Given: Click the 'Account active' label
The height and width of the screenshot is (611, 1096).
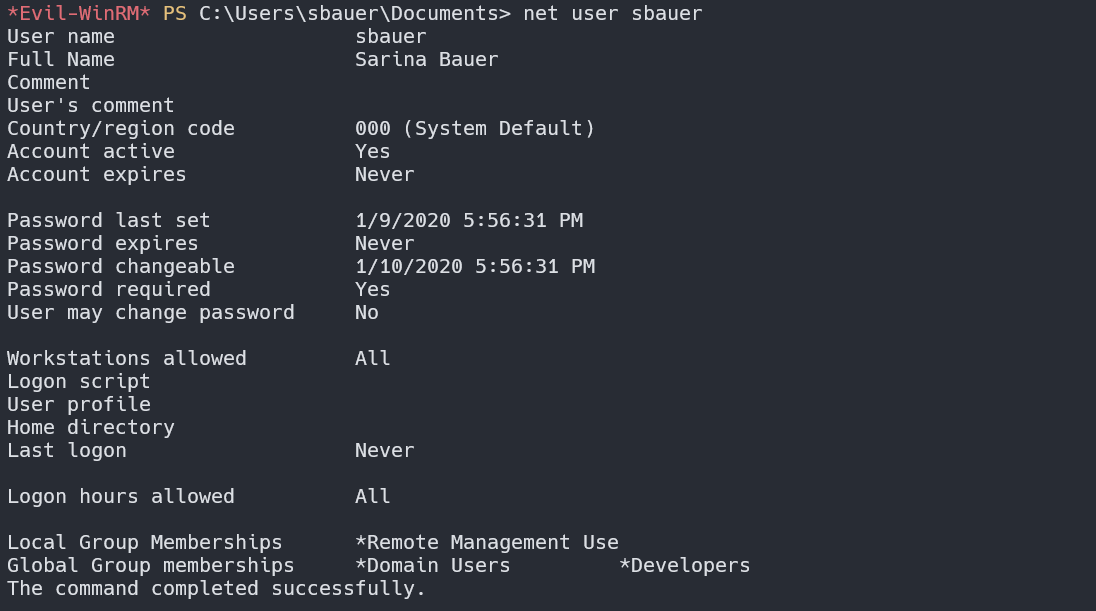Looking at the screenshot, I should (x=91, y=152).
